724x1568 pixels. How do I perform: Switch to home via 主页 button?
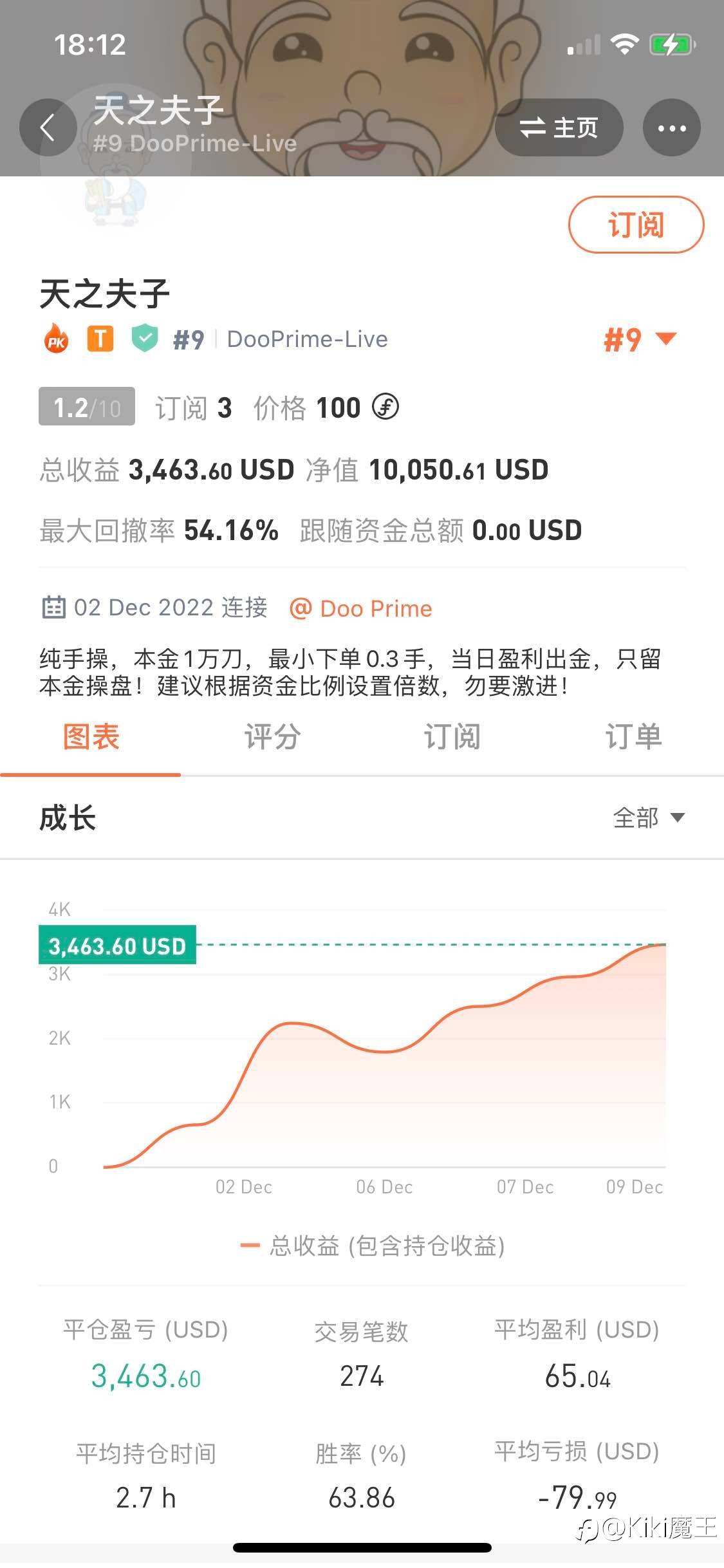(559, 127)
